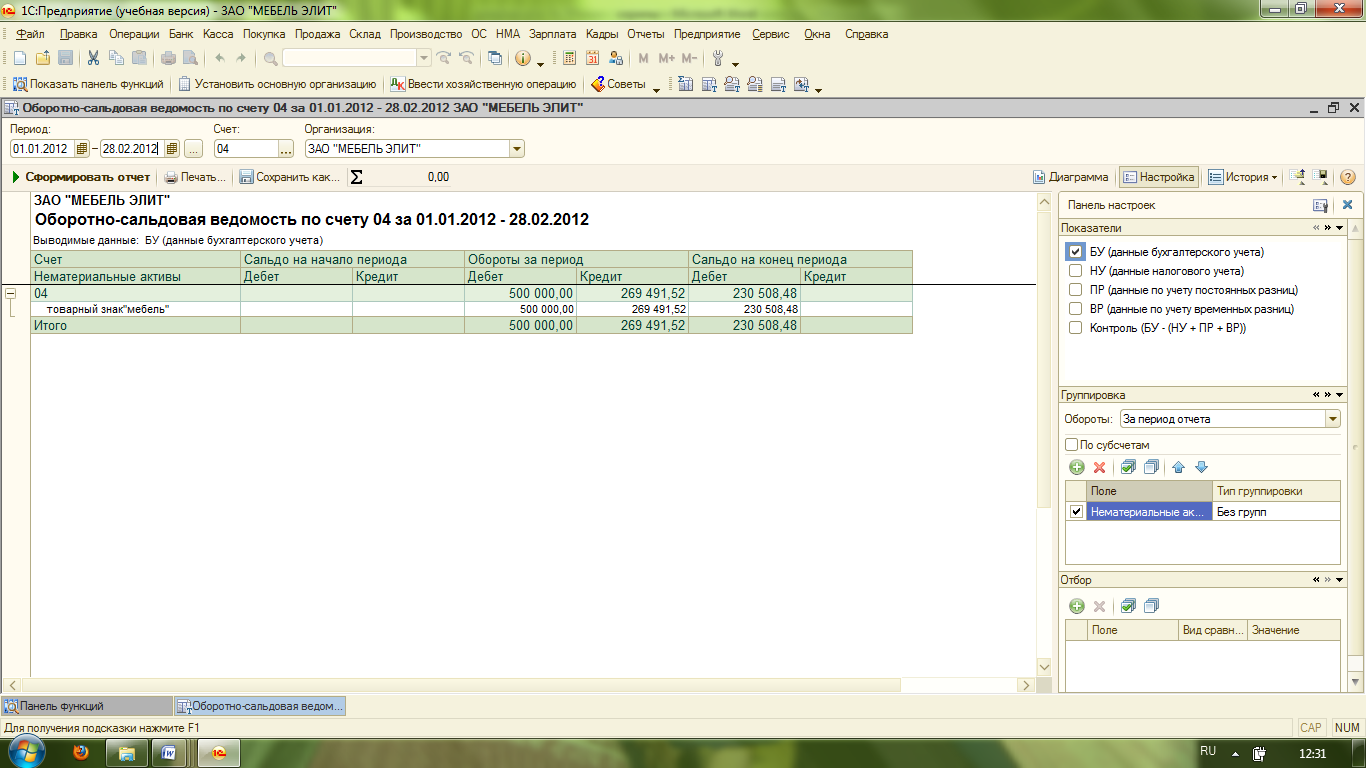Screen dimensions: 1366x768
Task: Check all grouping fields icon
Action: pos(1128,467)
